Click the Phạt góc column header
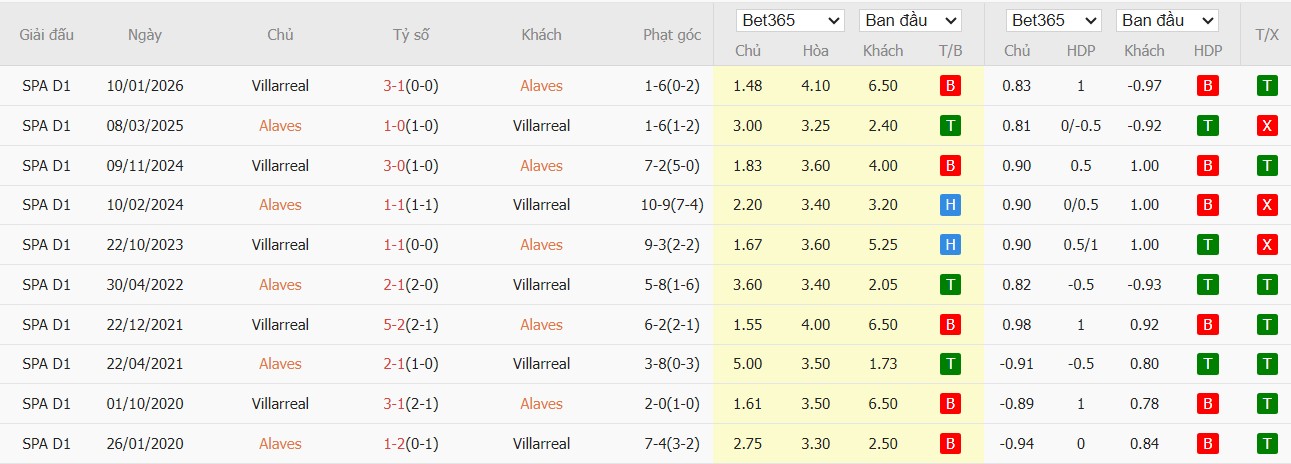The width and height of the screenshot is (1291, 464). tap(672, 35)
